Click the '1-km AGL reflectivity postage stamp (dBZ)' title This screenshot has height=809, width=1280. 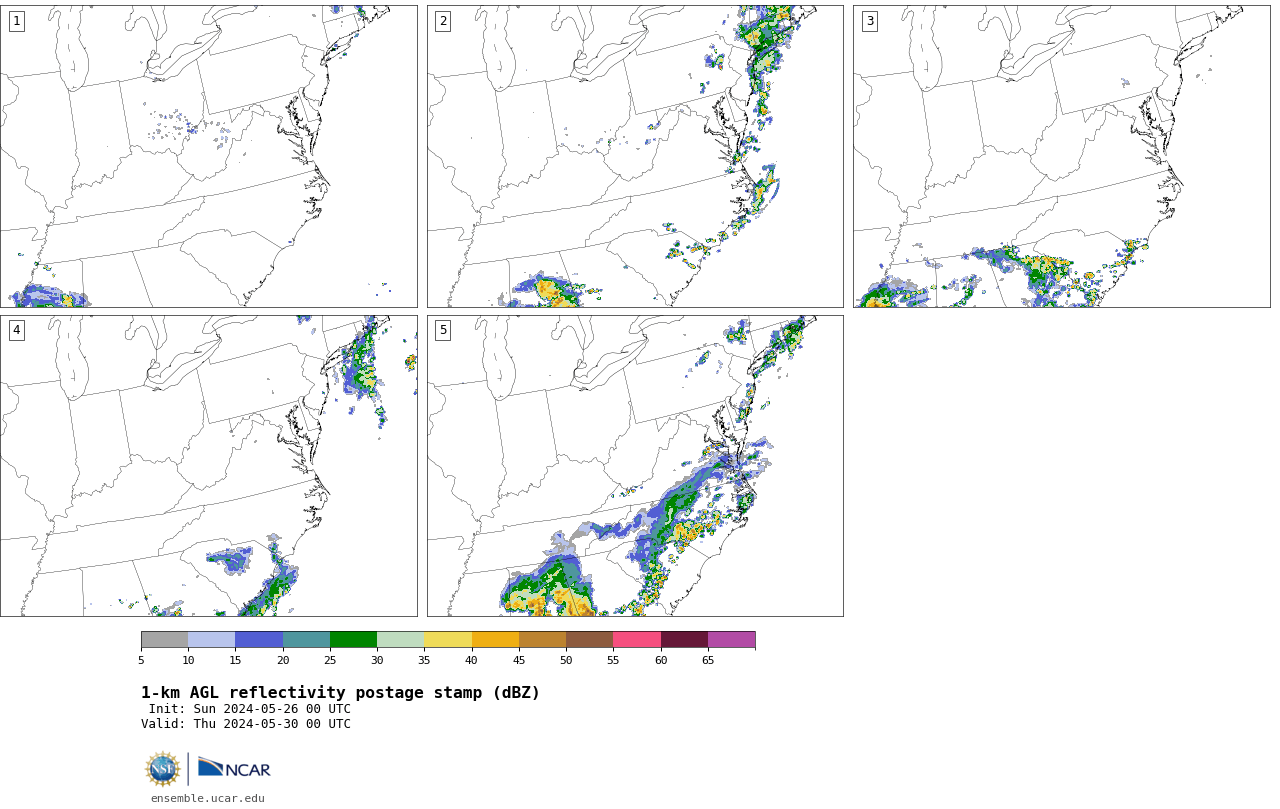tap(340, 693)
